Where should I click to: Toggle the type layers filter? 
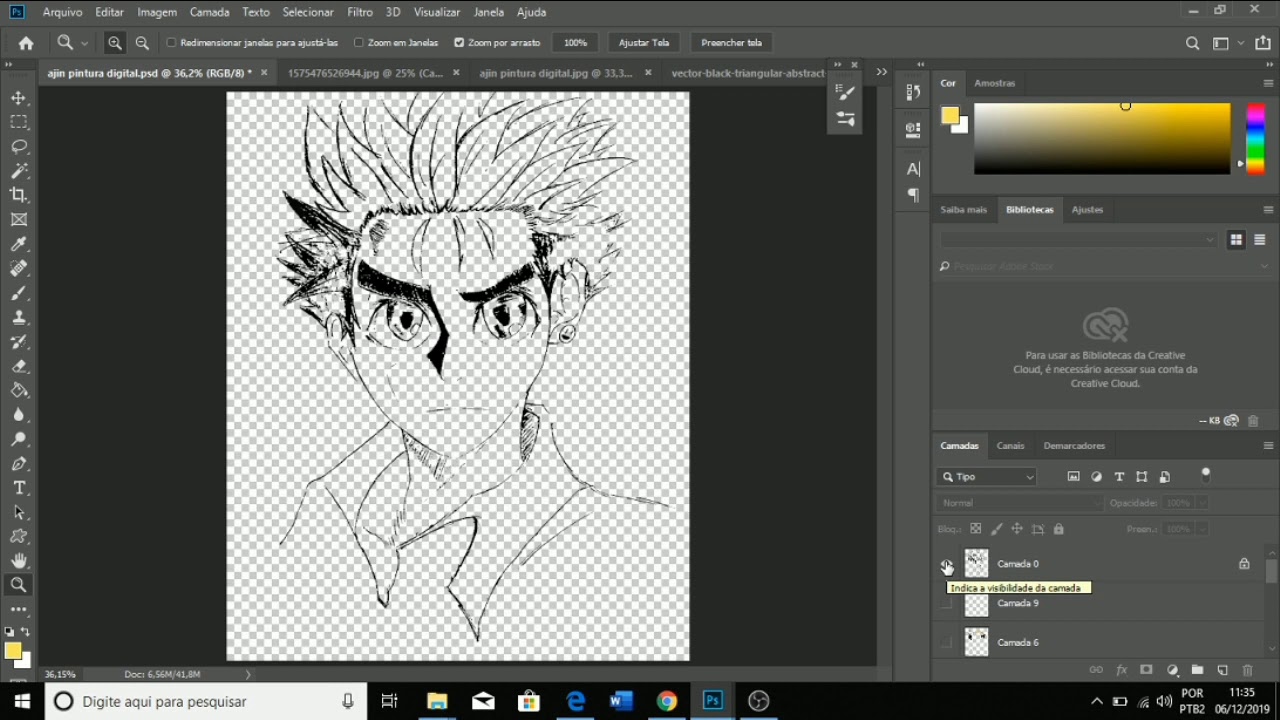[x=1119, y=477]
